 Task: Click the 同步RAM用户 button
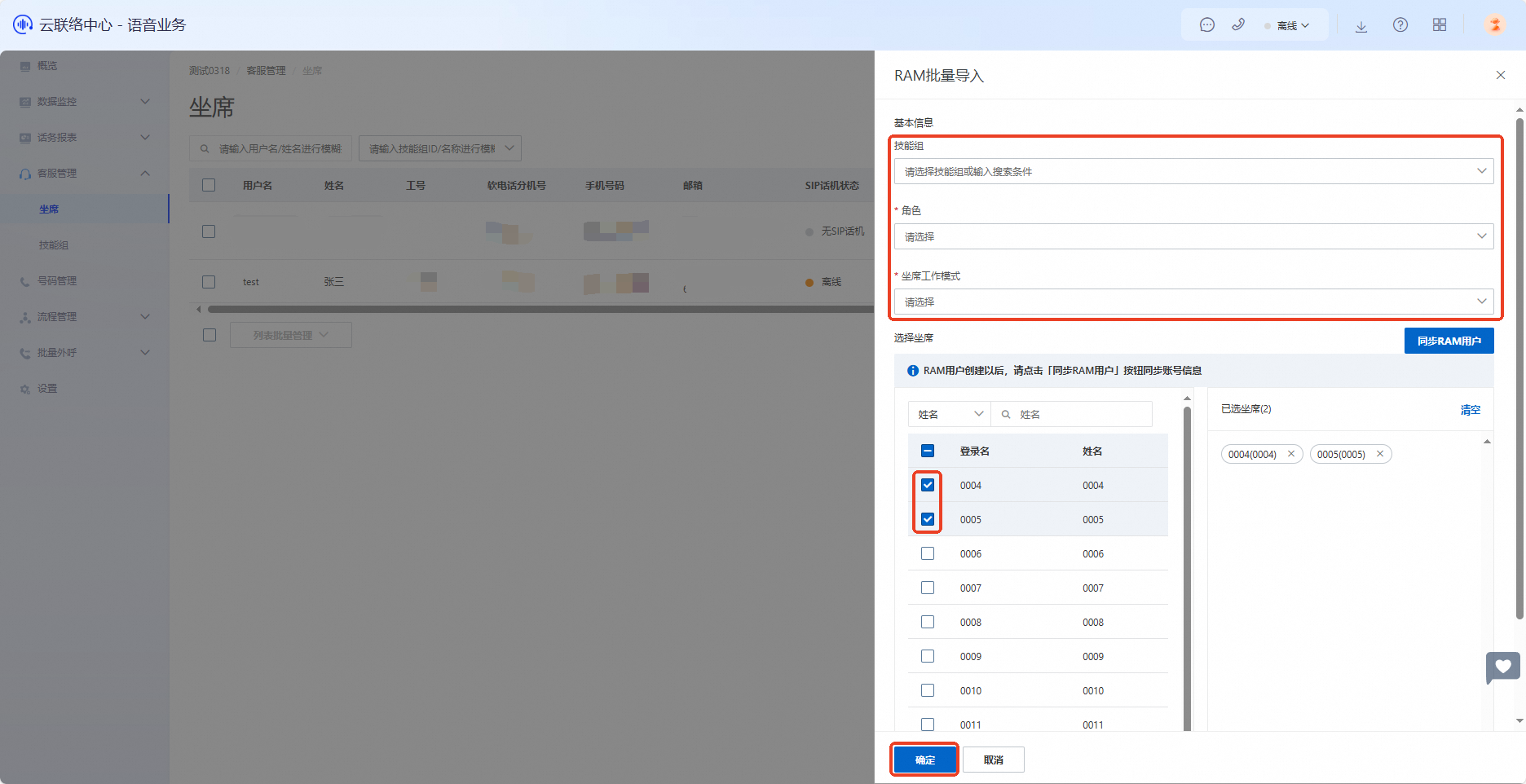pyautogui.click(x=1449, y=341)
